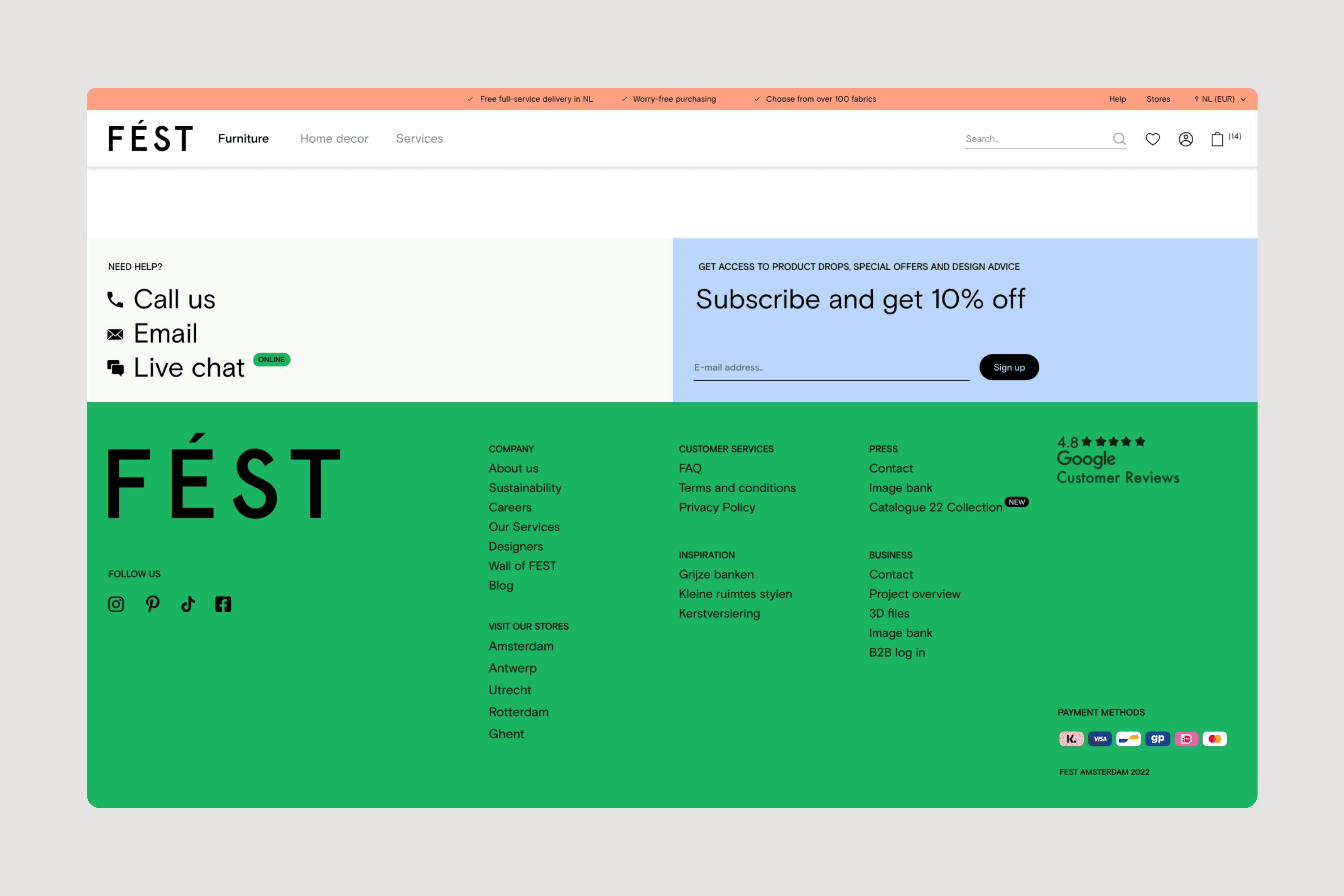Screen dimensions: 1344x896
Task: Click the iDEAL payment icon
Action: pos(1186,739)
